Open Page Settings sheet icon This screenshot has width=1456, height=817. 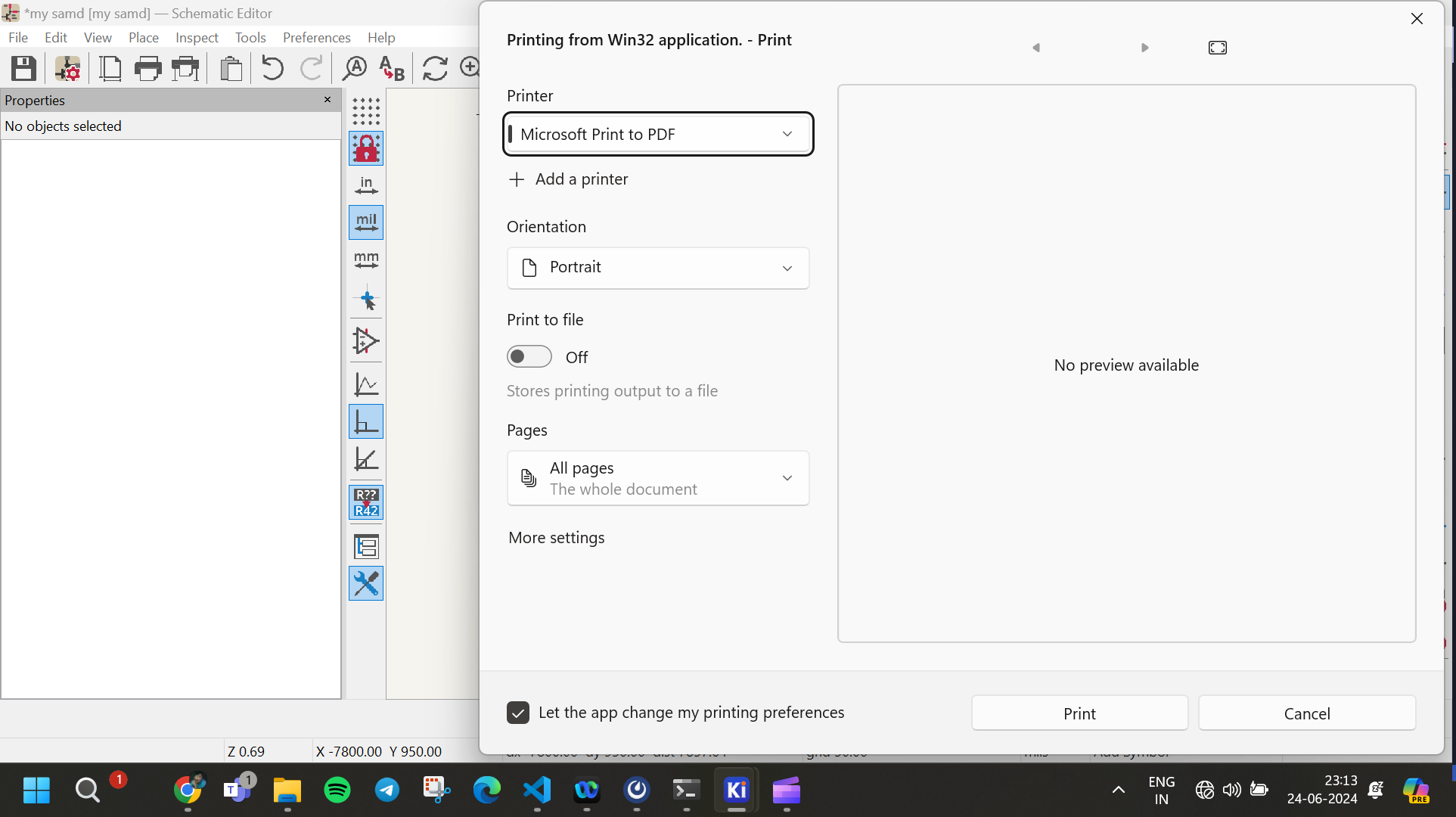point(110,69)
